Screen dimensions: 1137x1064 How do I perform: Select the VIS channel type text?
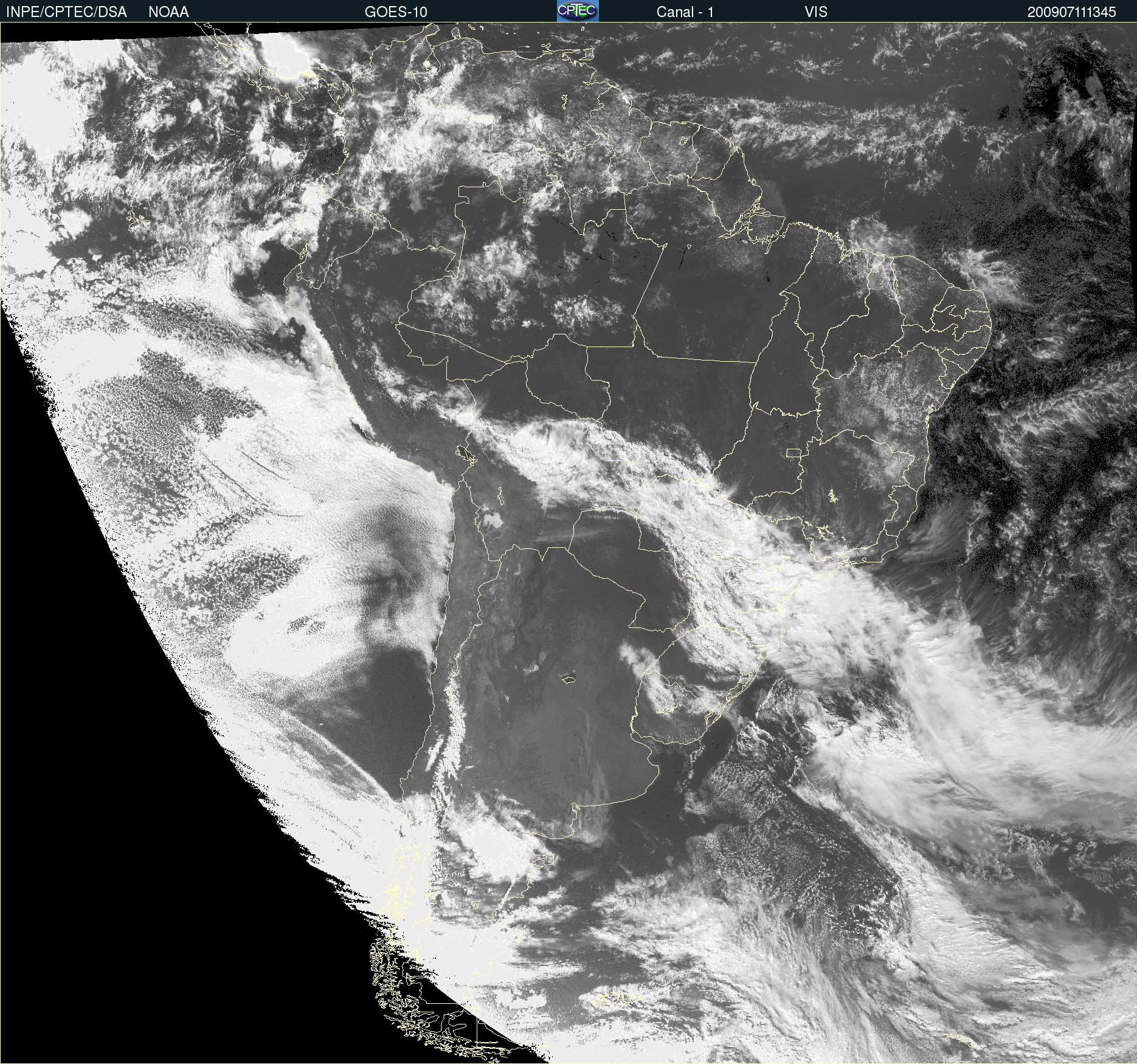click(x=816, y=12)
